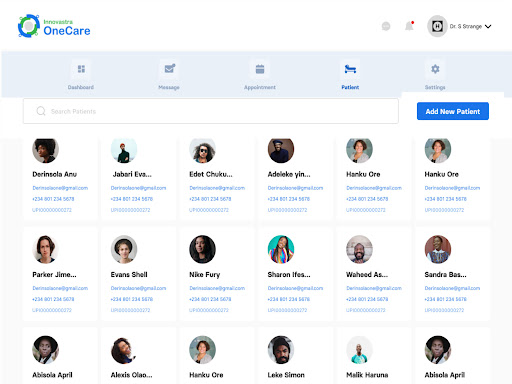The height and width of the screenshot is (384, 512).
Task: Expand the Dr. S Strange dropdown arrow
Action: [488, 26]
